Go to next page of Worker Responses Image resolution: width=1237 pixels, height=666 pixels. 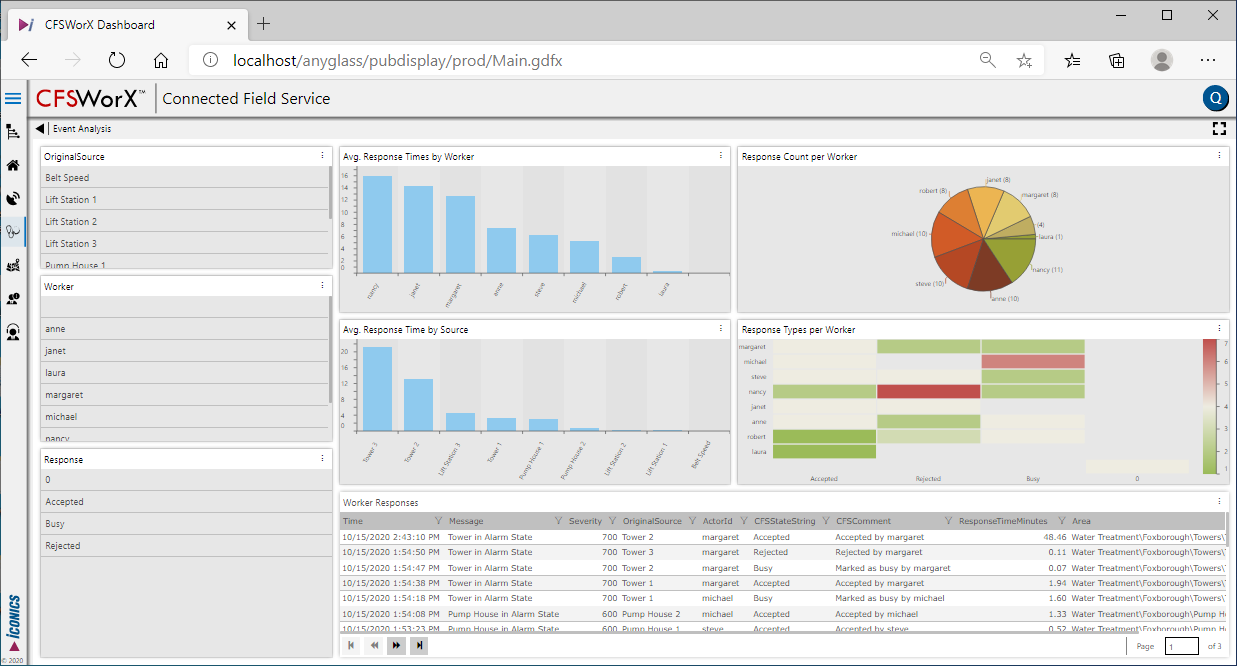click(397, 646)
